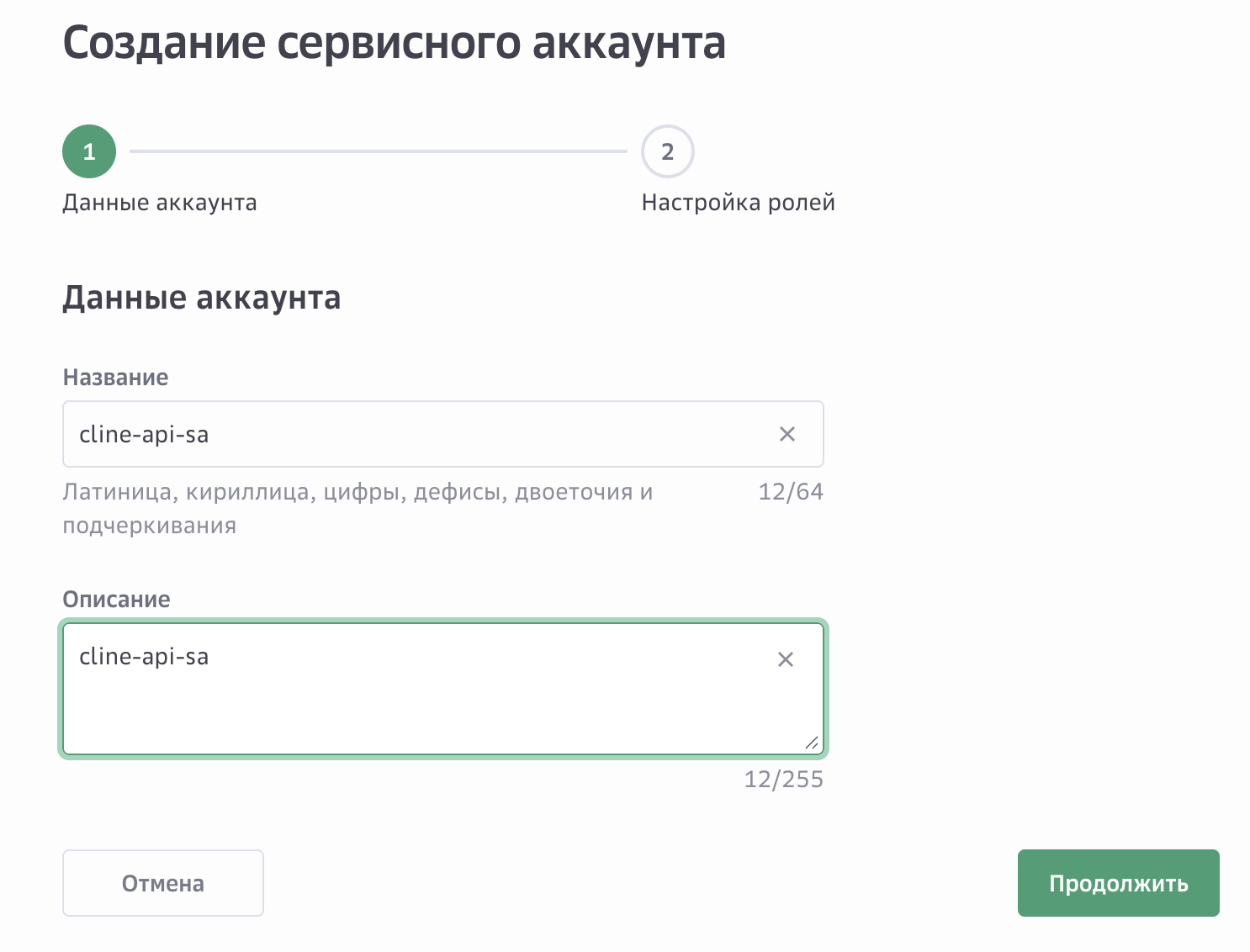Click the 'Название' field label
The height and width of the screenshot is (952, 1250).
tap(115, 378)
